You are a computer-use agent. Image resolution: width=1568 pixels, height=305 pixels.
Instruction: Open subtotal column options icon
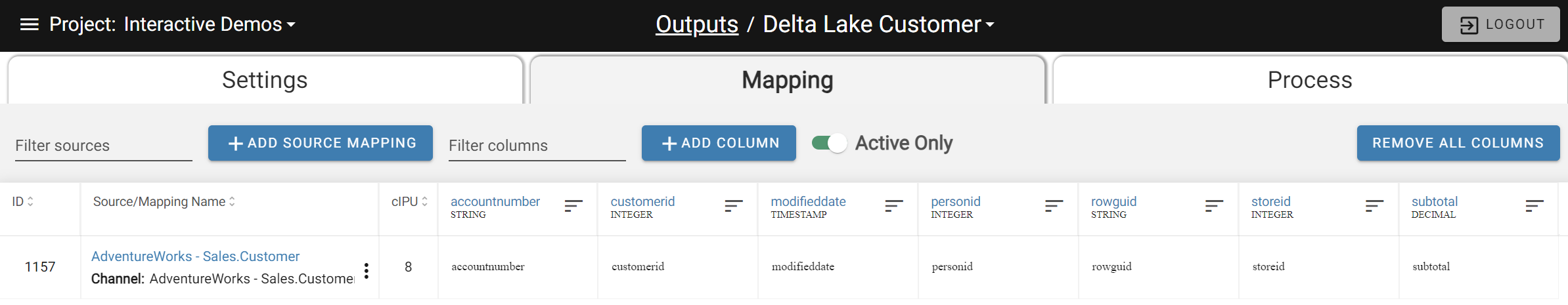point(1534,207)
